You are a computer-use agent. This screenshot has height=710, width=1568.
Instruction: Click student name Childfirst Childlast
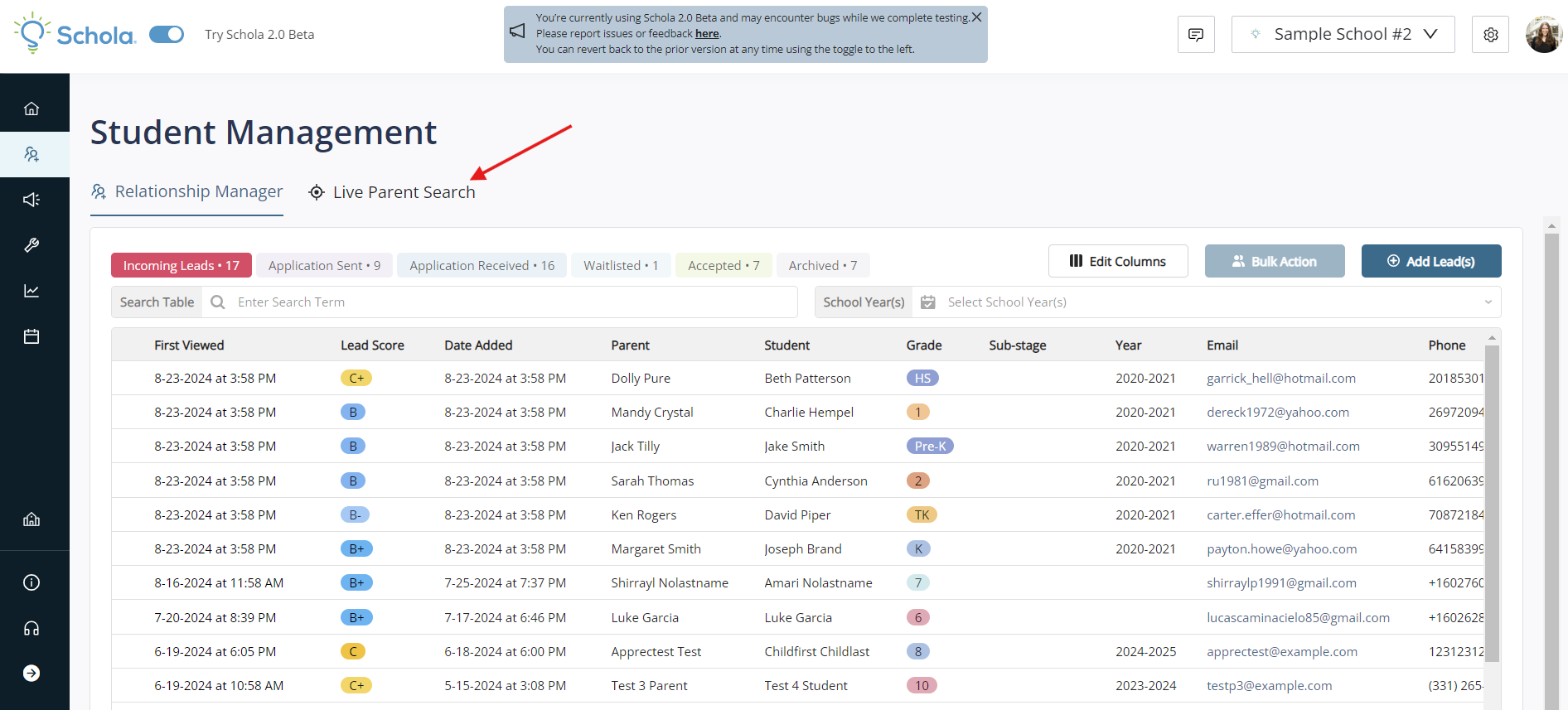817,651
